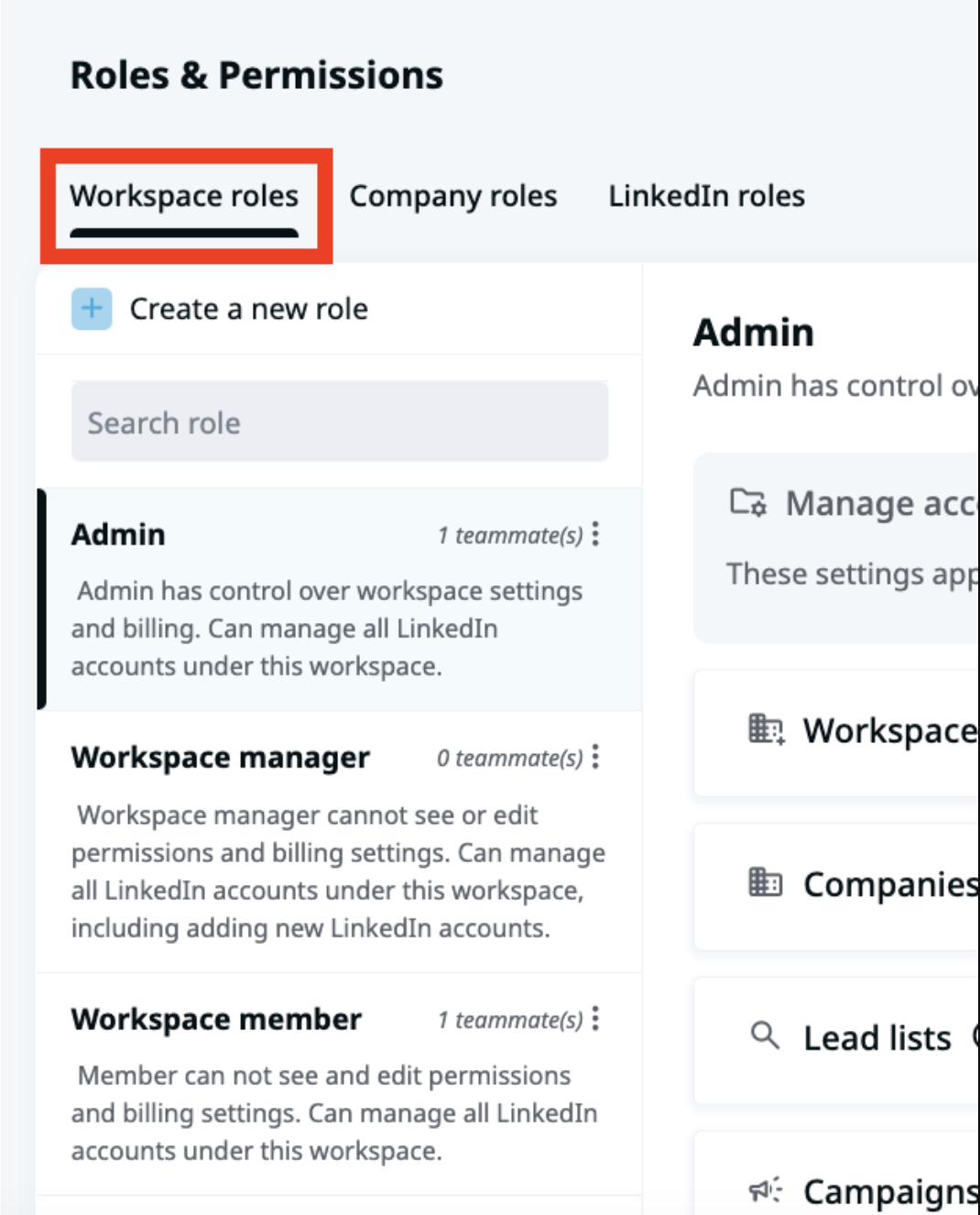
Task: Expand the Companies permissions section
Action: (x=837, y=886)
